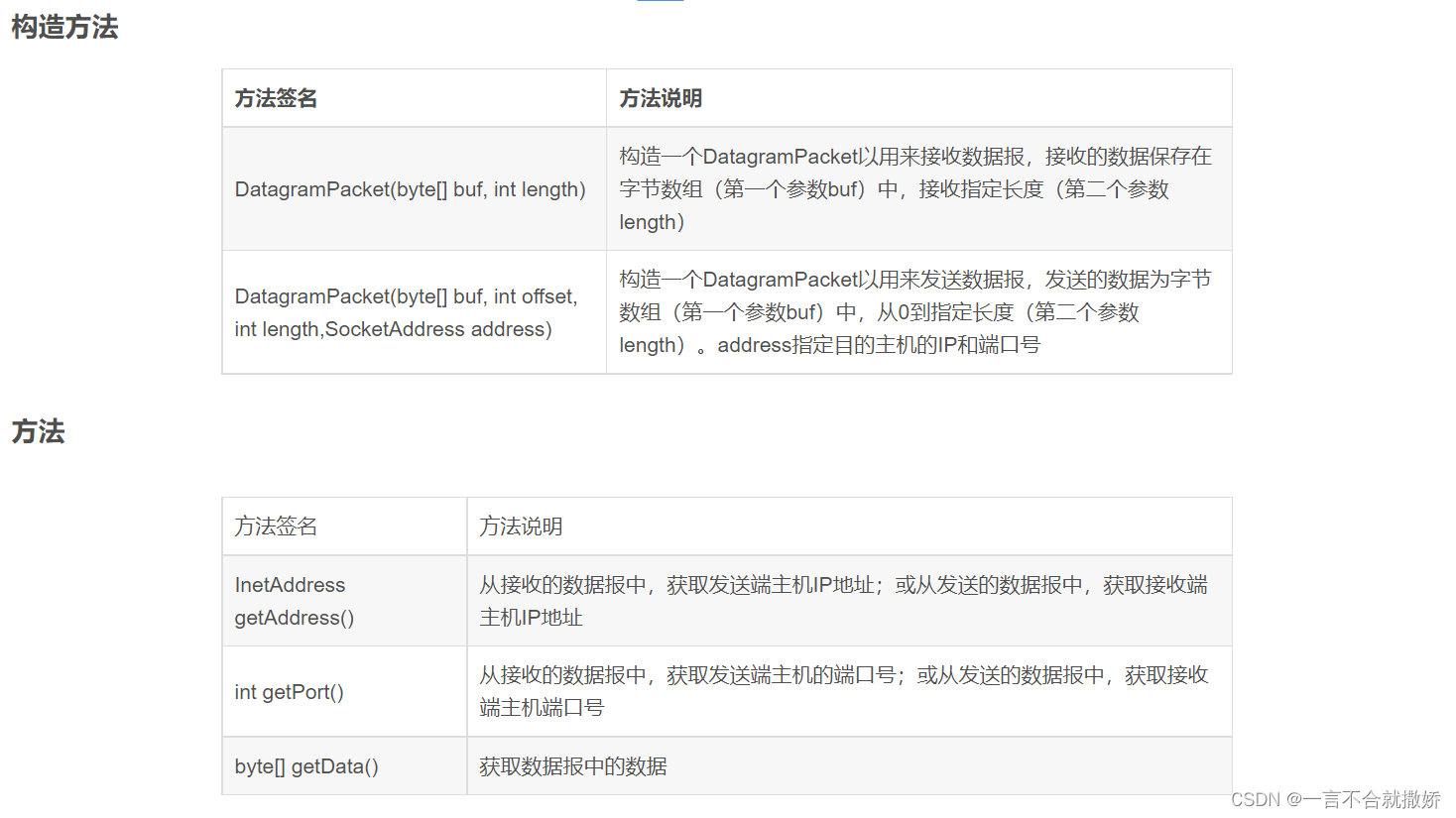The image size is (1456, 818).
Task: Click 获取数据报中的数据 description
Action: [573, 766]
